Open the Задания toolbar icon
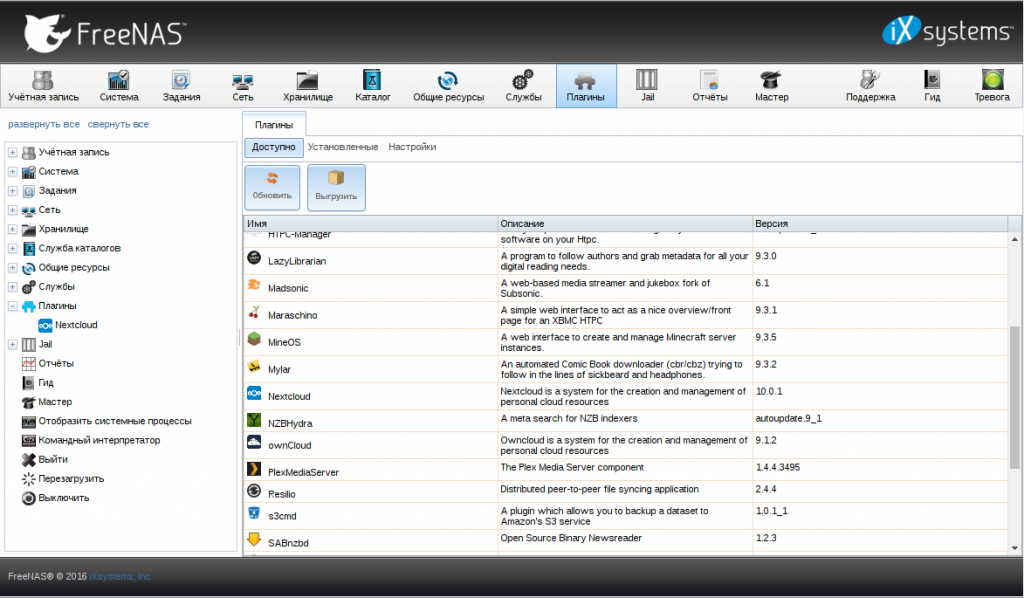The height and width of the screenshot is (598, 1024). coord(181,86)
